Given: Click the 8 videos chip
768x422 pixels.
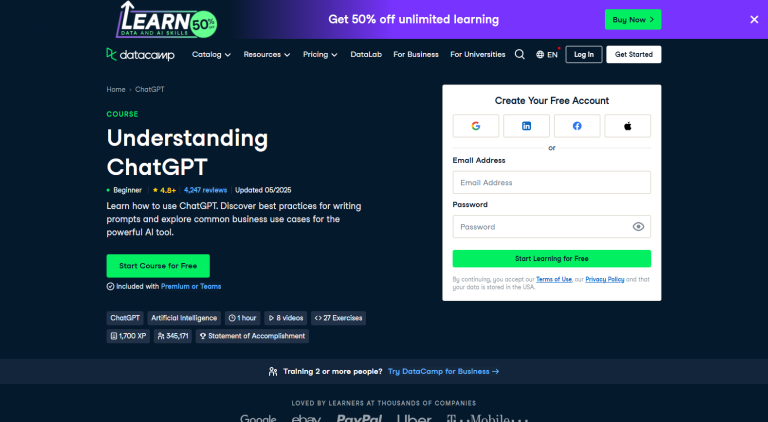Looking at the screenshot, I should point(286,318).
